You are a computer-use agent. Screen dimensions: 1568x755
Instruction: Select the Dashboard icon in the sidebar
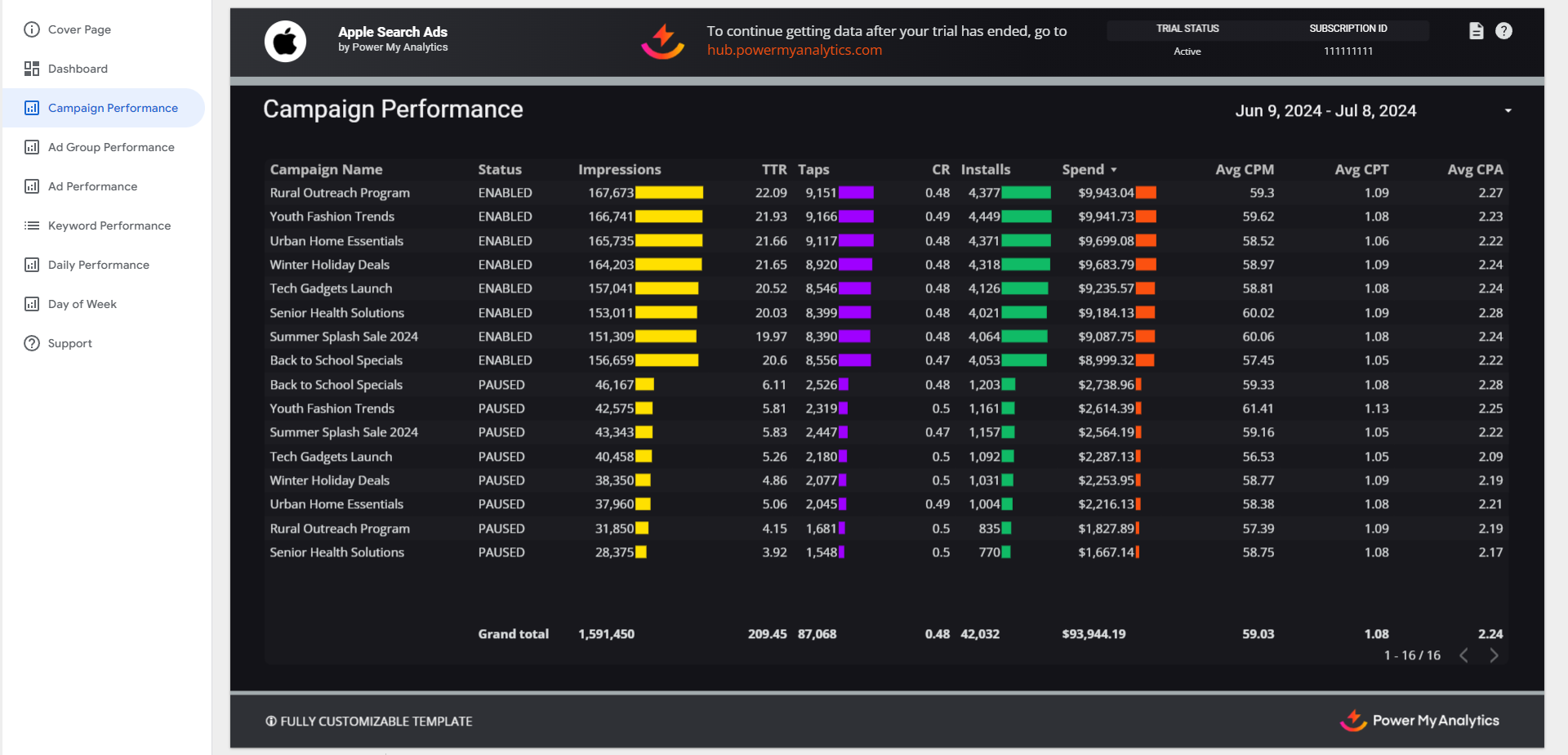[x=33, y=69]
